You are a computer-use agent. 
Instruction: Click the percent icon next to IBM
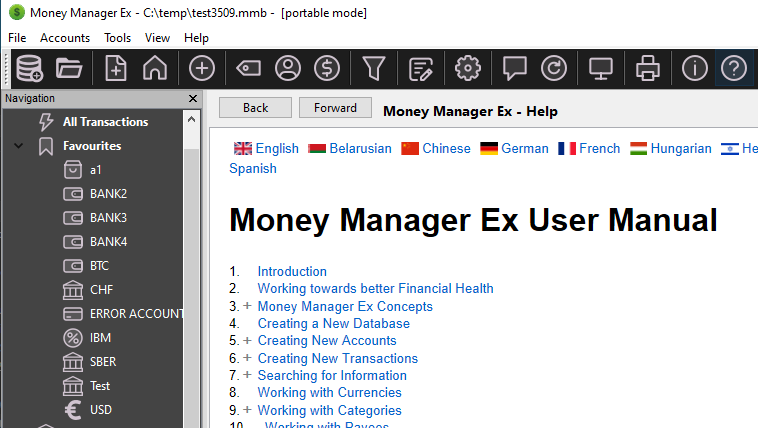click(x=73, y=338)
